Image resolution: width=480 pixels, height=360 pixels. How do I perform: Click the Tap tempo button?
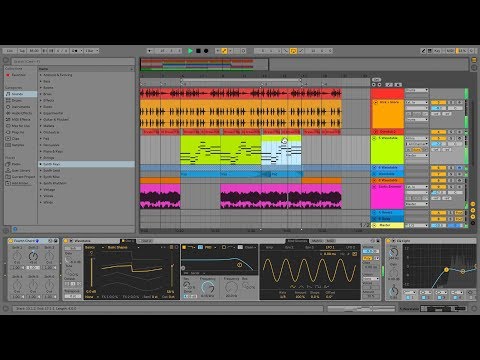[22, 51]
